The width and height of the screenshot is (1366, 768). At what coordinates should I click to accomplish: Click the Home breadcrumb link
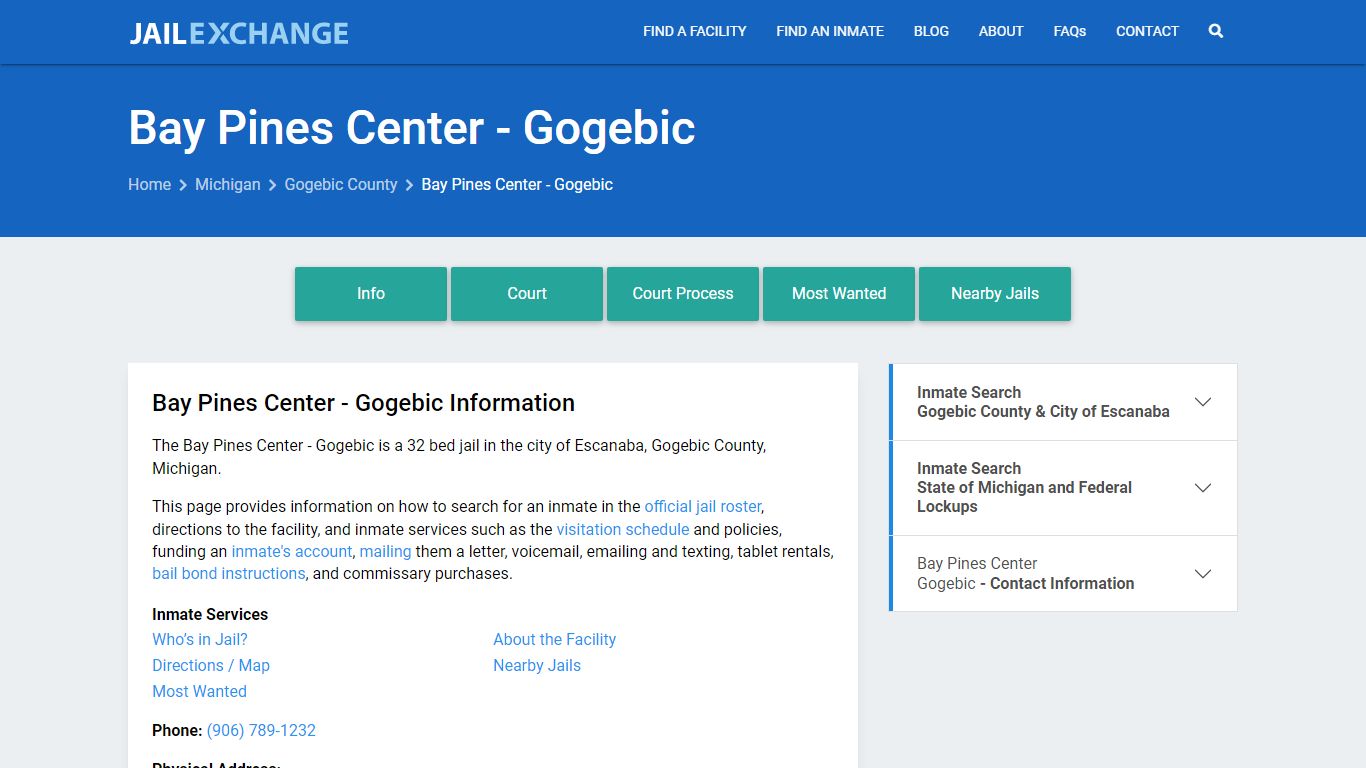point(149,185)
